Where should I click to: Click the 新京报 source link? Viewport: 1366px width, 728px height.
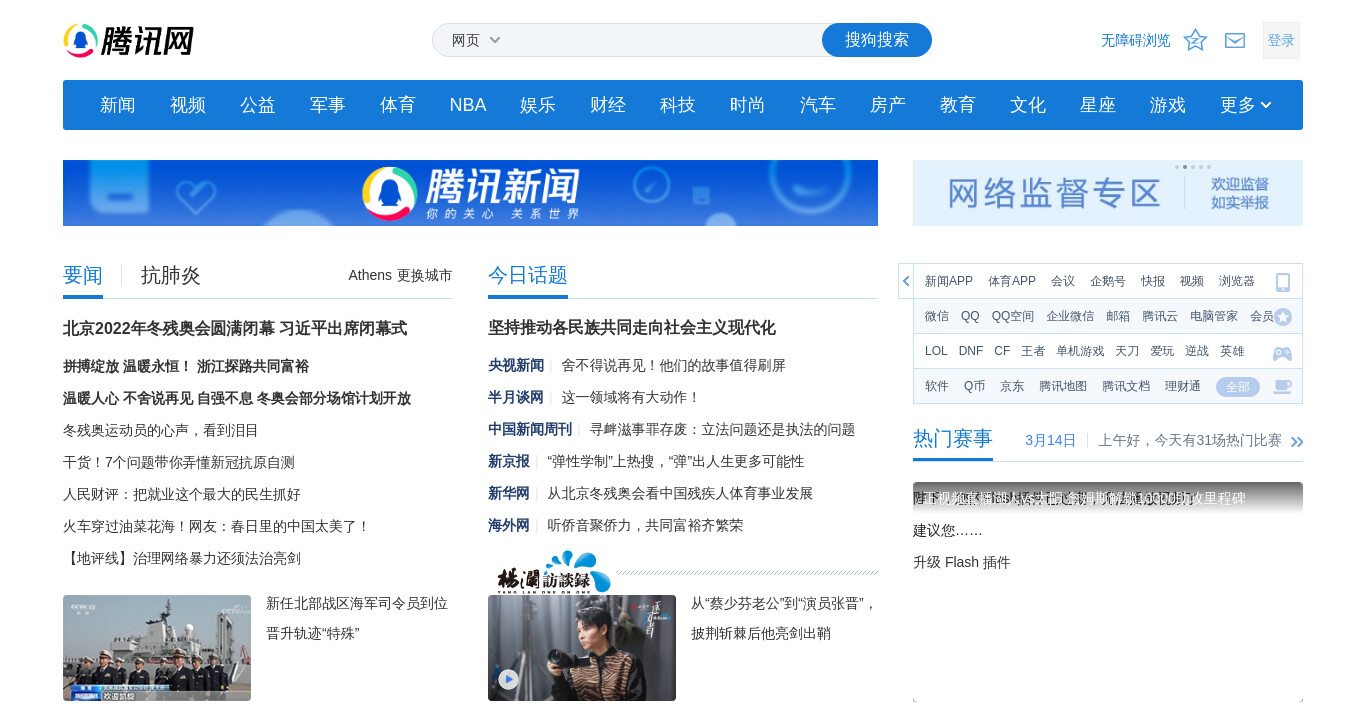coord(509,461)
